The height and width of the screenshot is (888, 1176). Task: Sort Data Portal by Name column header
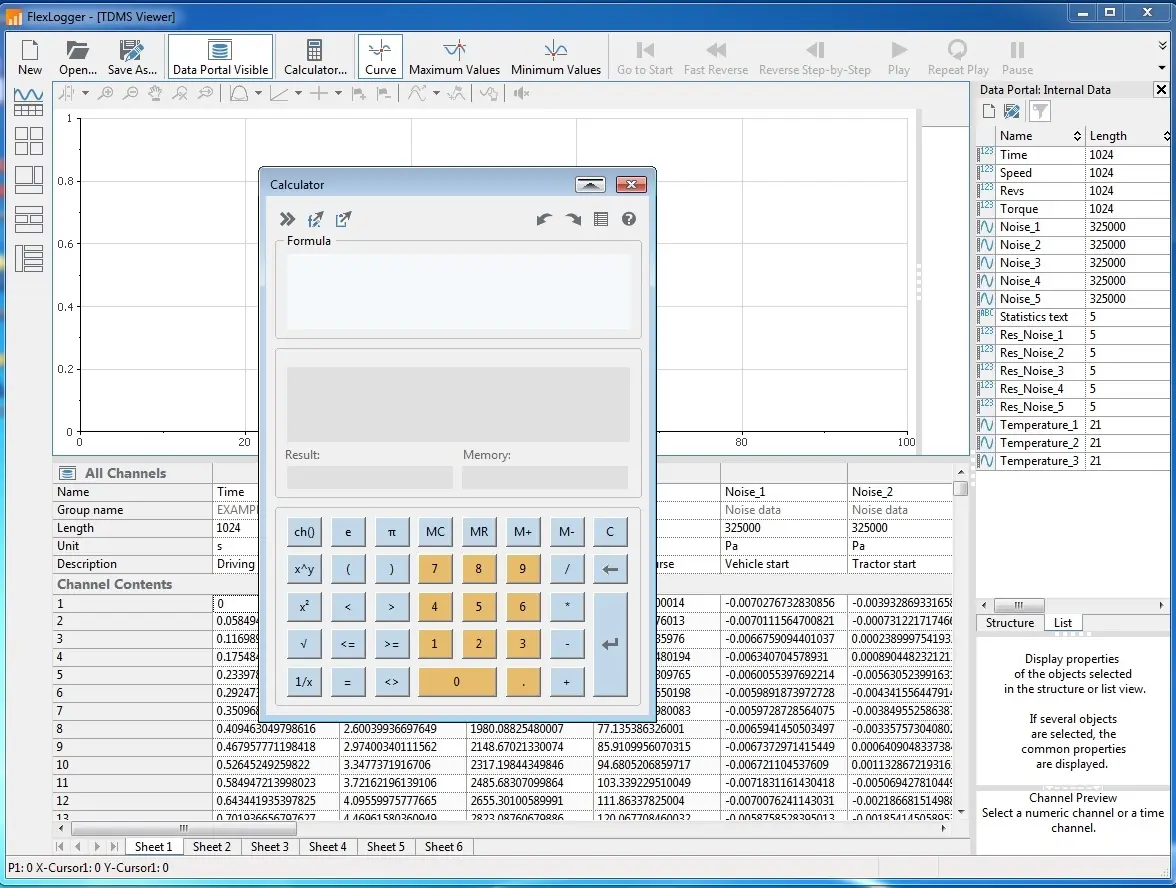(x=1040, y=136)
